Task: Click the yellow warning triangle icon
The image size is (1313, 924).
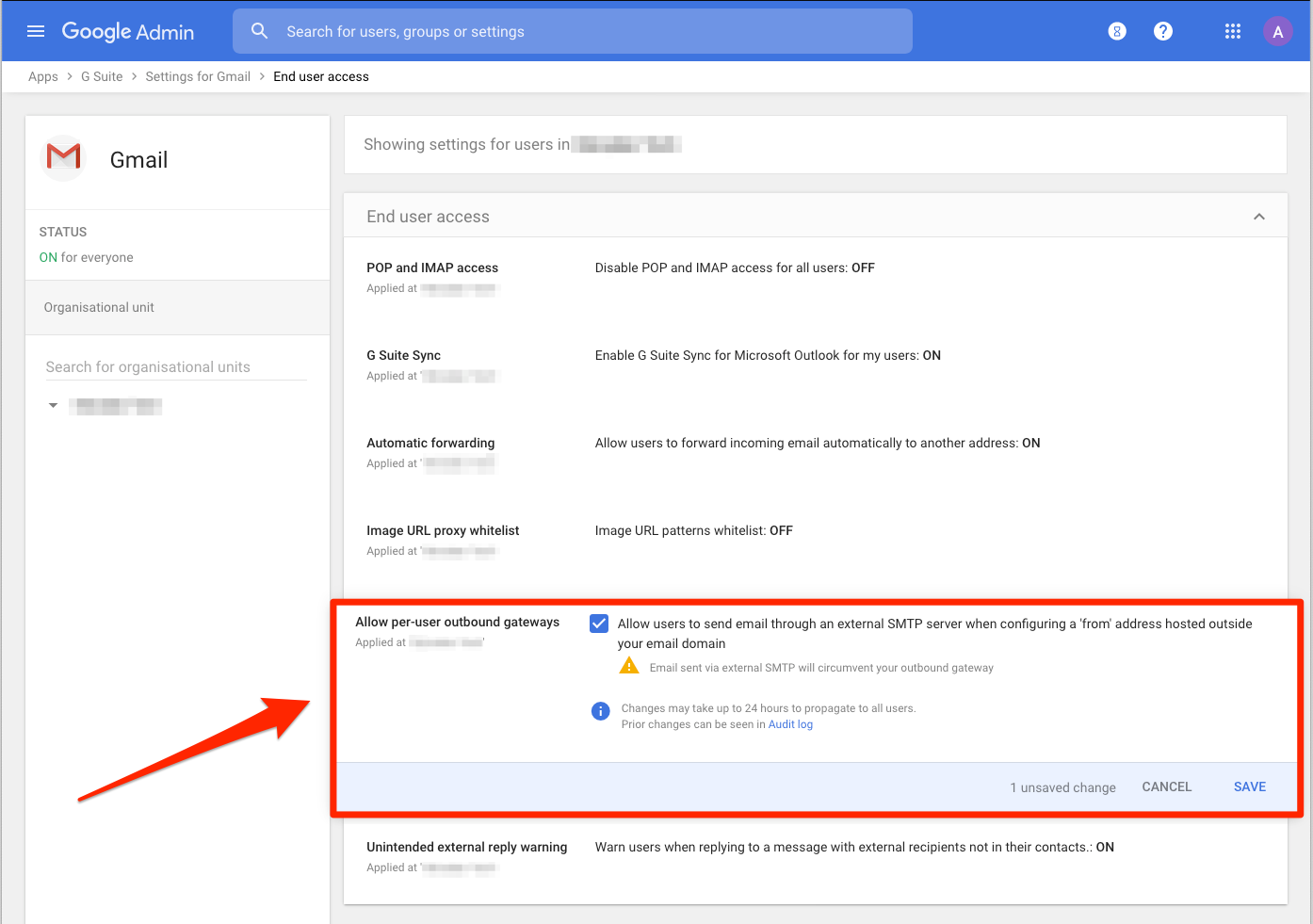Action: tap(629, 666)
